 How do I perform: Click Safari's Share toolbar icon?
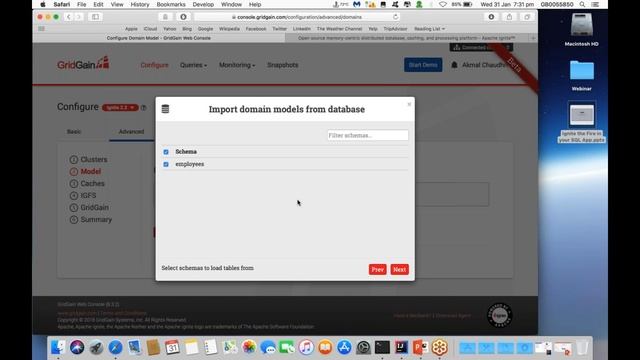[x=509, y=17]
